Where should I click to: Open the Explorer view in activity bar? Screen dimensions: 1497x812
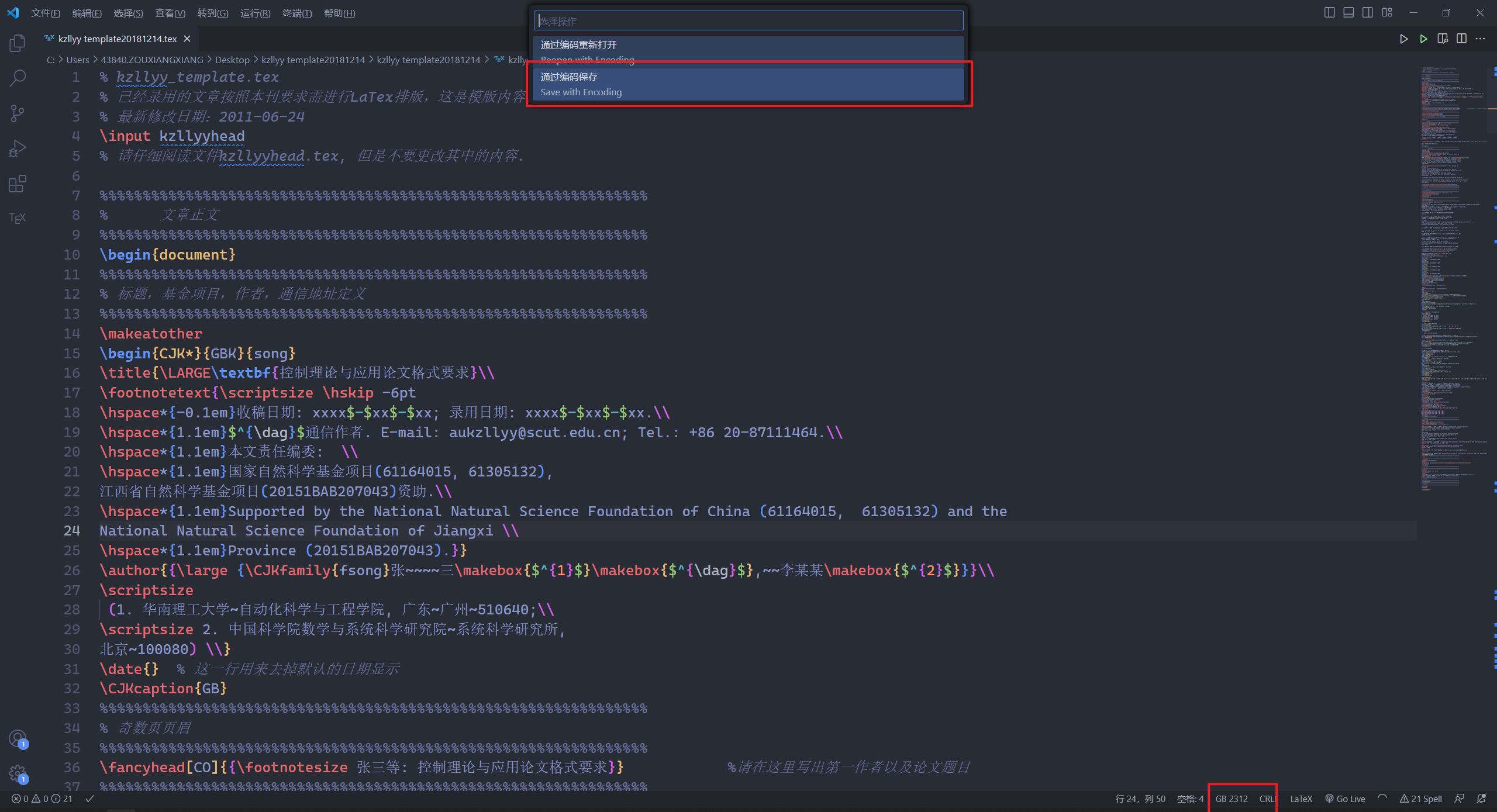click(18, 43)
